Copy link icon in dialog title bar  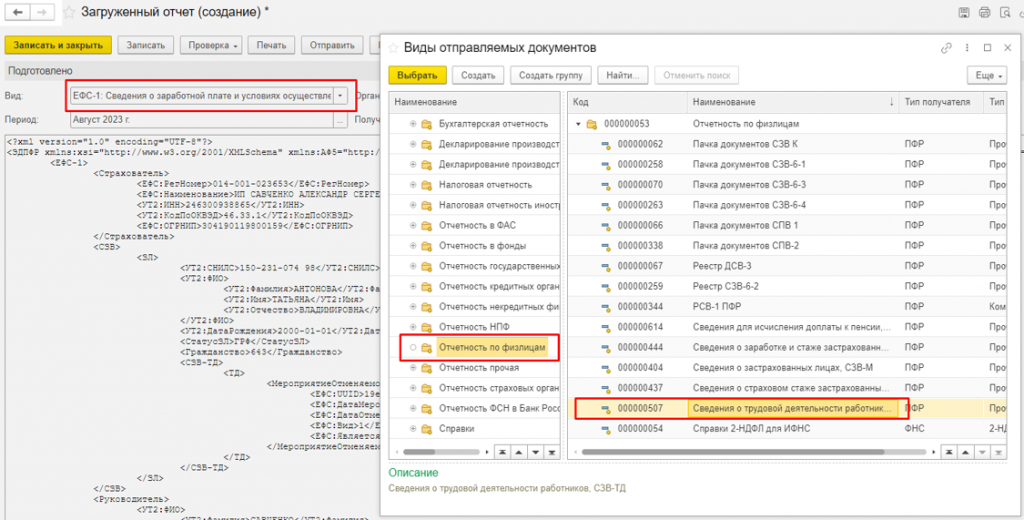coord(946,48)
